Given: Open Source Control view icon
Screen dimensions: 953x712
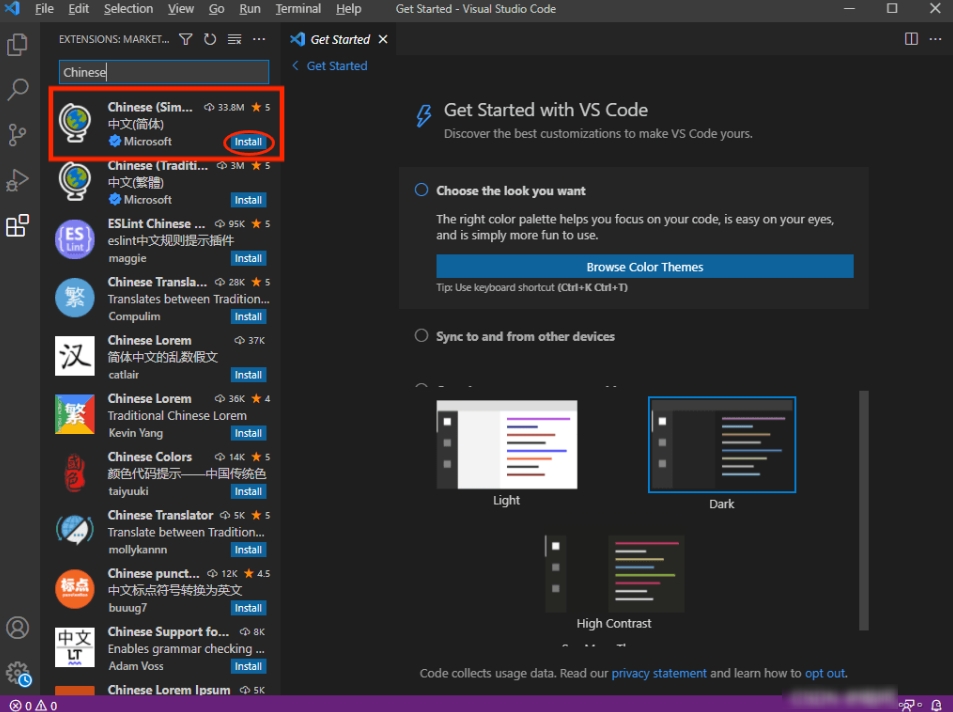Looking at the screenshot, I should tap(18, 135).
